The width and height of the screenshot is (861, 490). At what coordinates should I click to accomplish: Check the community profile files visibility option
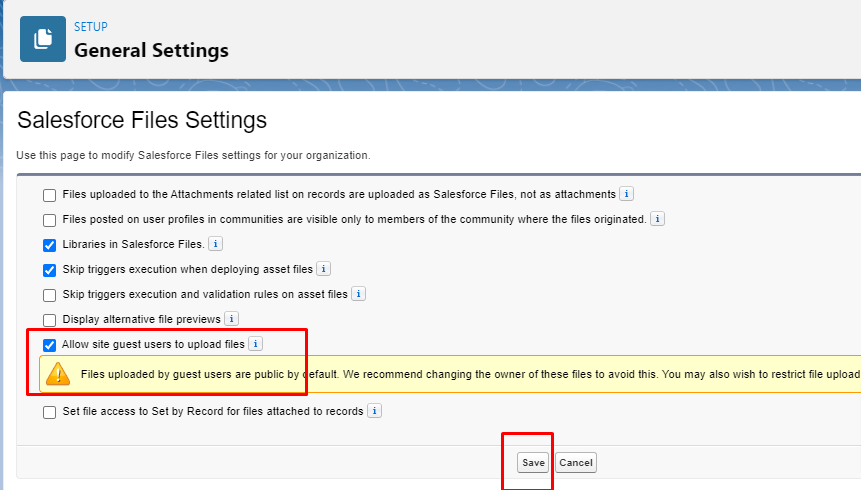(x=49, y=220)
